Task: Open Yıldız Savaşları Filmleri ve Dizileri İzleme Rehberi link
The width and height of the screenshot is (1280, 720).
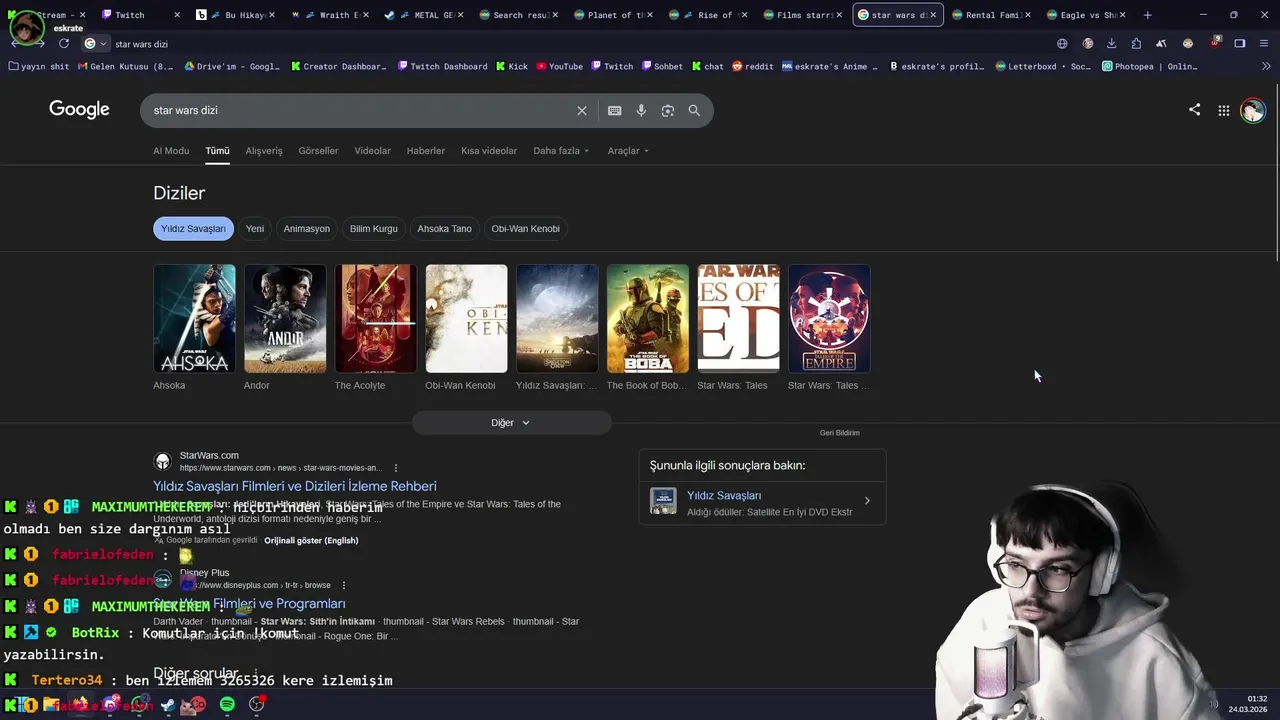Action: tap(295, 486)
